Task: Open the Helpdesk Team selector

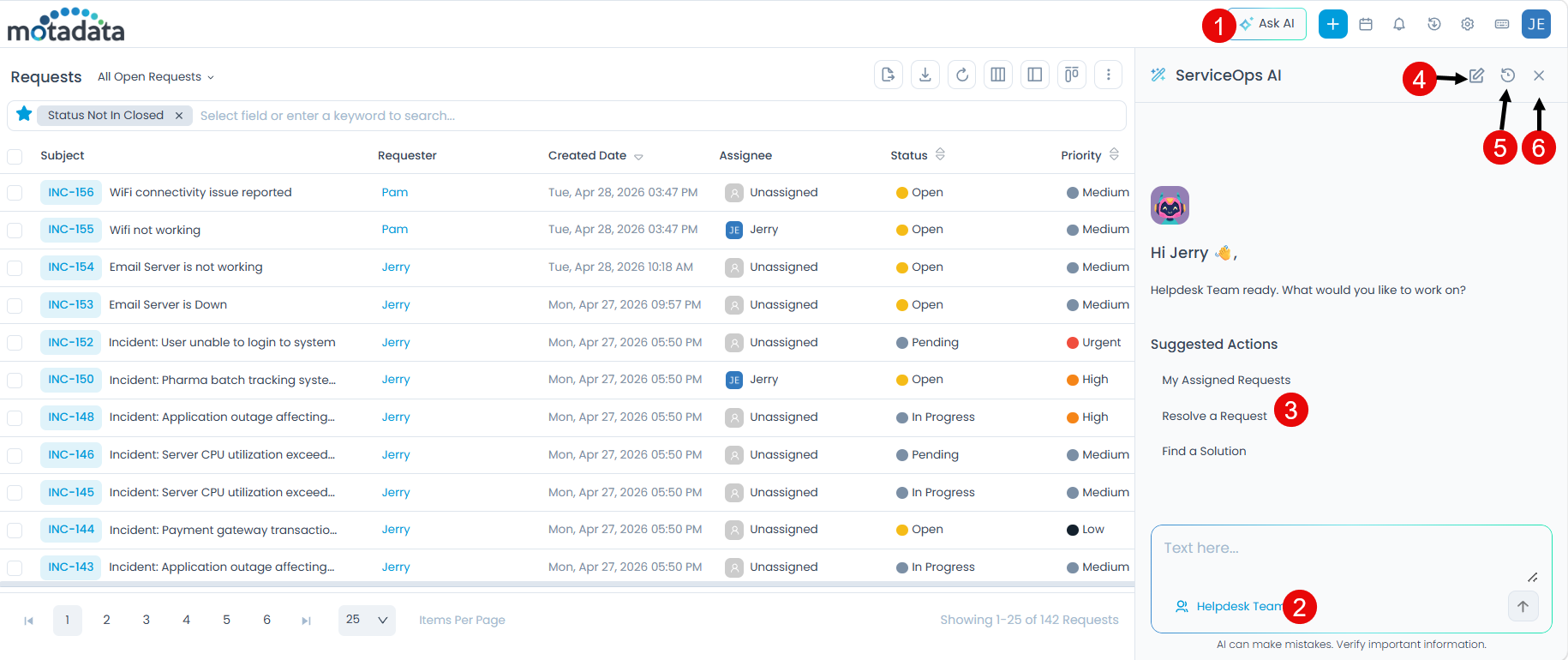Action: (x=1230, y=606)
